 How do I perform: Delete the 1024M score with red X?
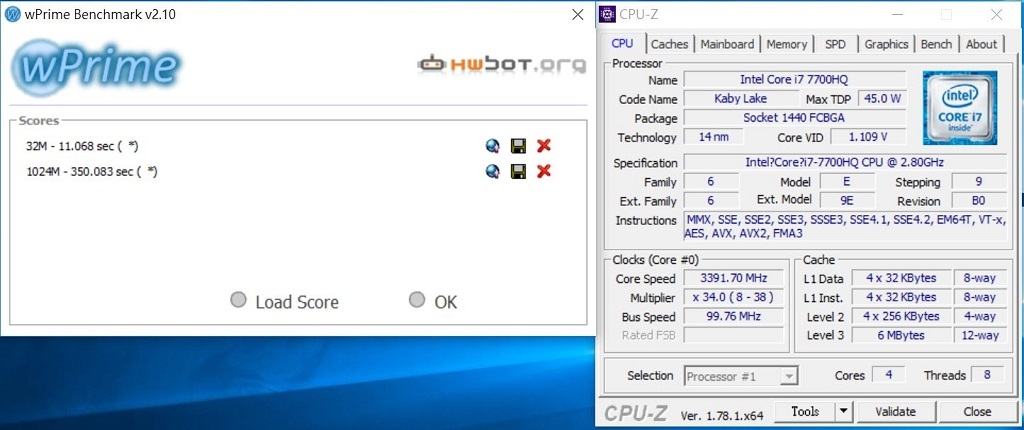[543, 171]
